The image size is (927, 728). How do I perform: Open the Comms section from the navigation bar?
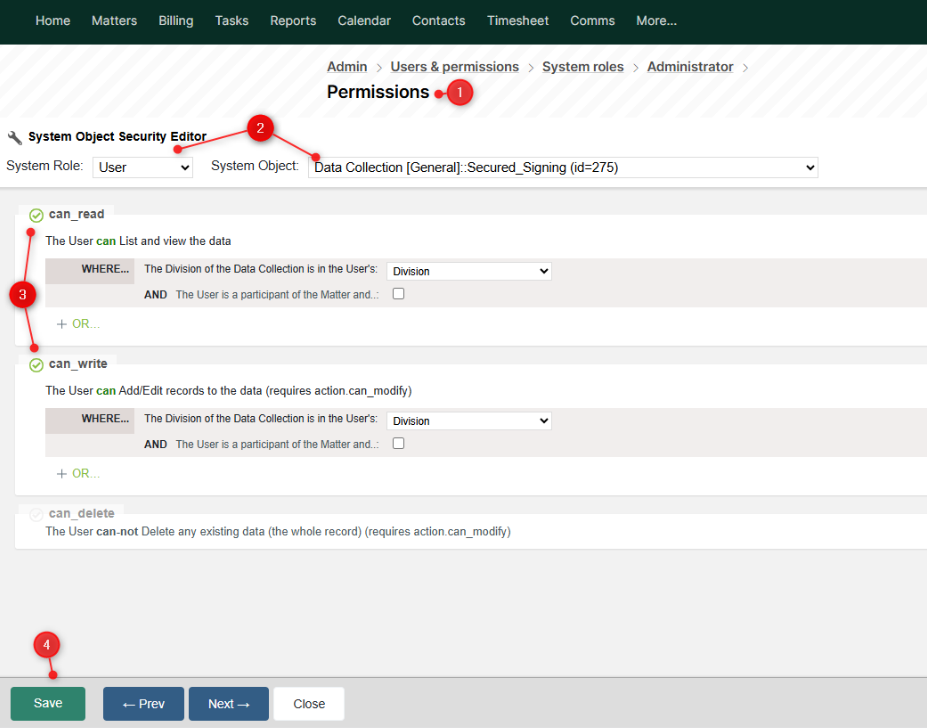(592, 20)
